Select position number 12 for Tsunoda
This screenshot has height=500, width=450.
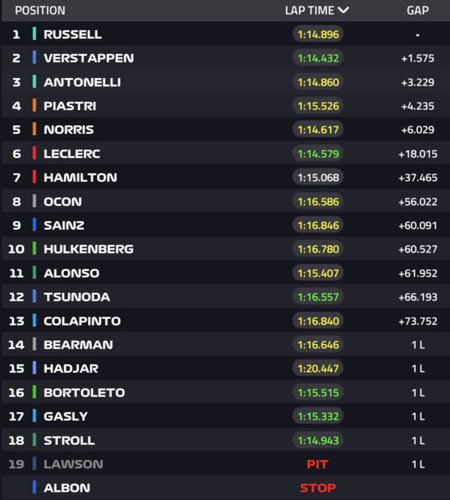pyautogui.click(x=16, y=297)
